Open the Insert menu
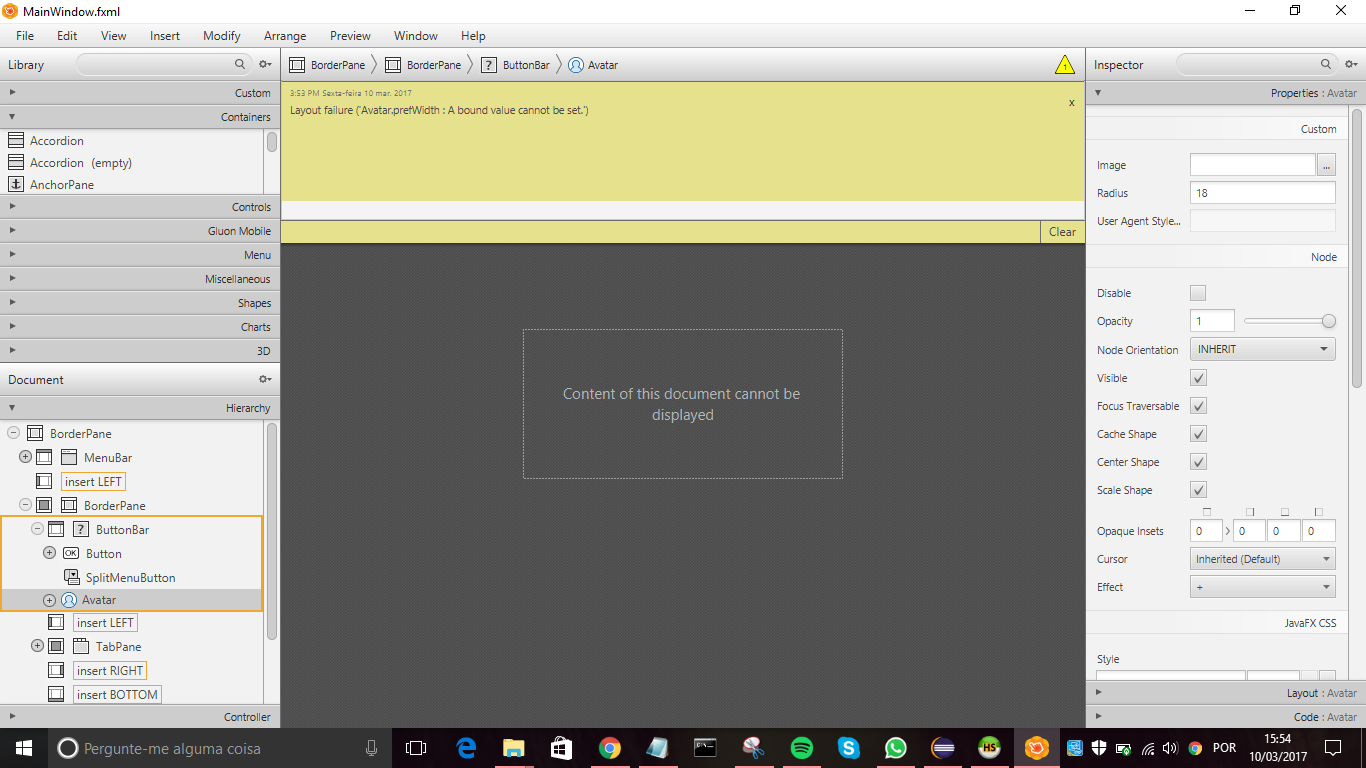The height and width of the screenshot is (768, 1366). tap(165, 36)
